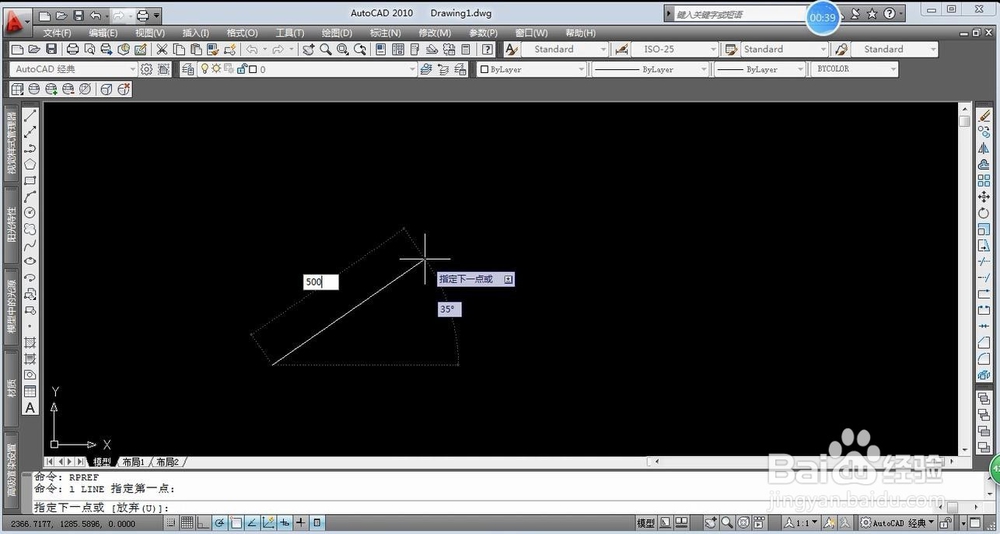This screenshot has width=1000, height=534.
Task: Open the Hatch tool
Action: [x=30, y=343]
